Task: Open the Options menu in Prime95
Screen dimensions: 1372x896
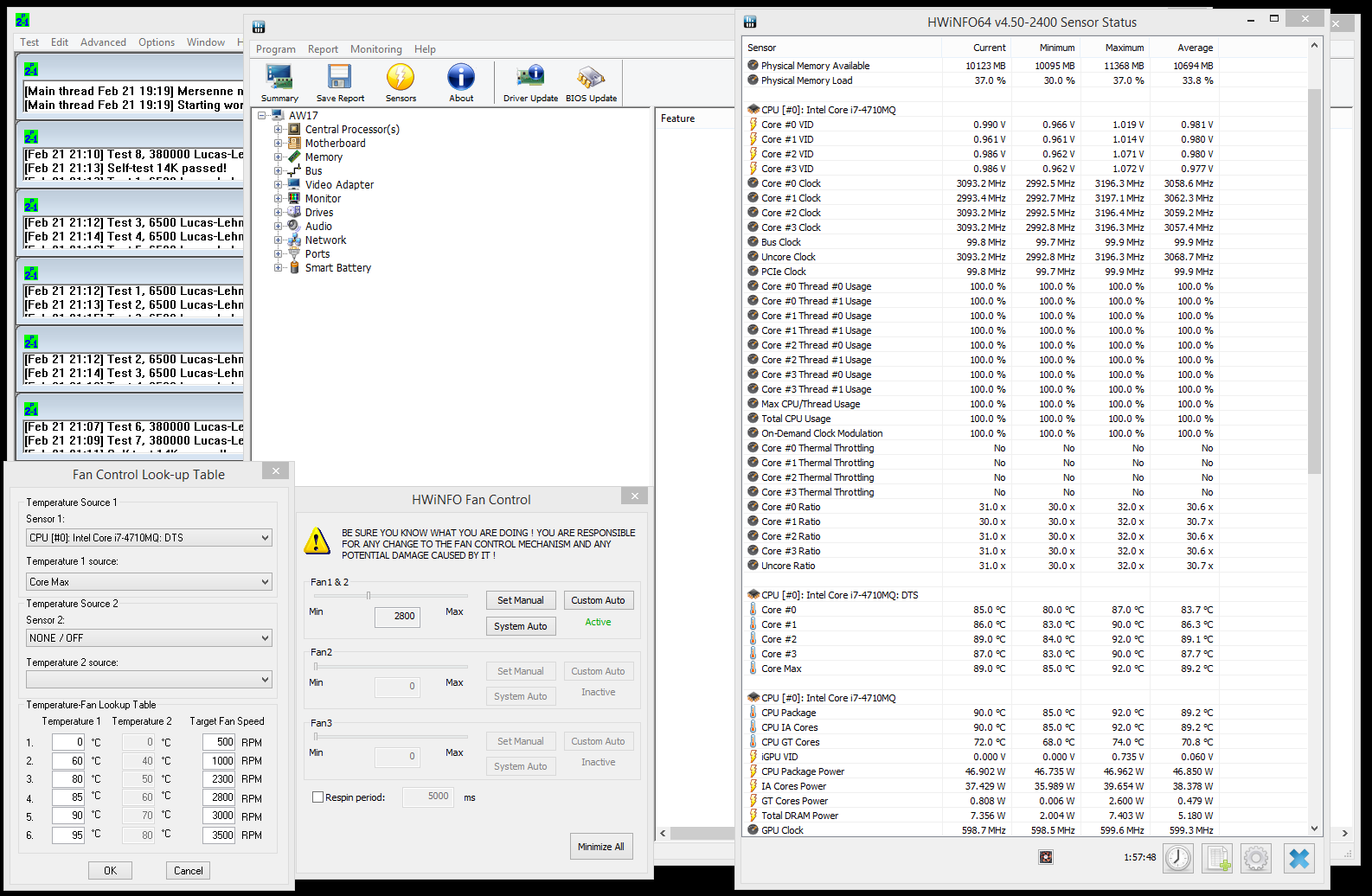Action: pyautogui.click(x=157, y=42)
